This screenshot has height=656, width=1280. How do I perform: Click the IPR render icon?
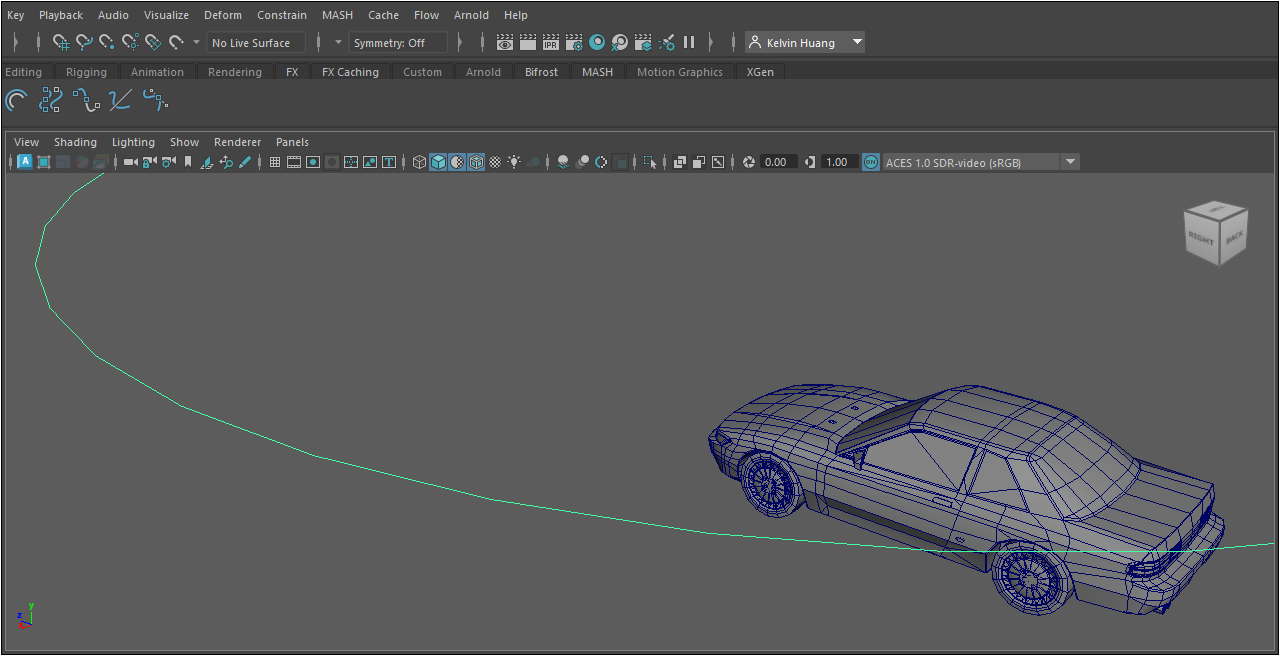551,43
